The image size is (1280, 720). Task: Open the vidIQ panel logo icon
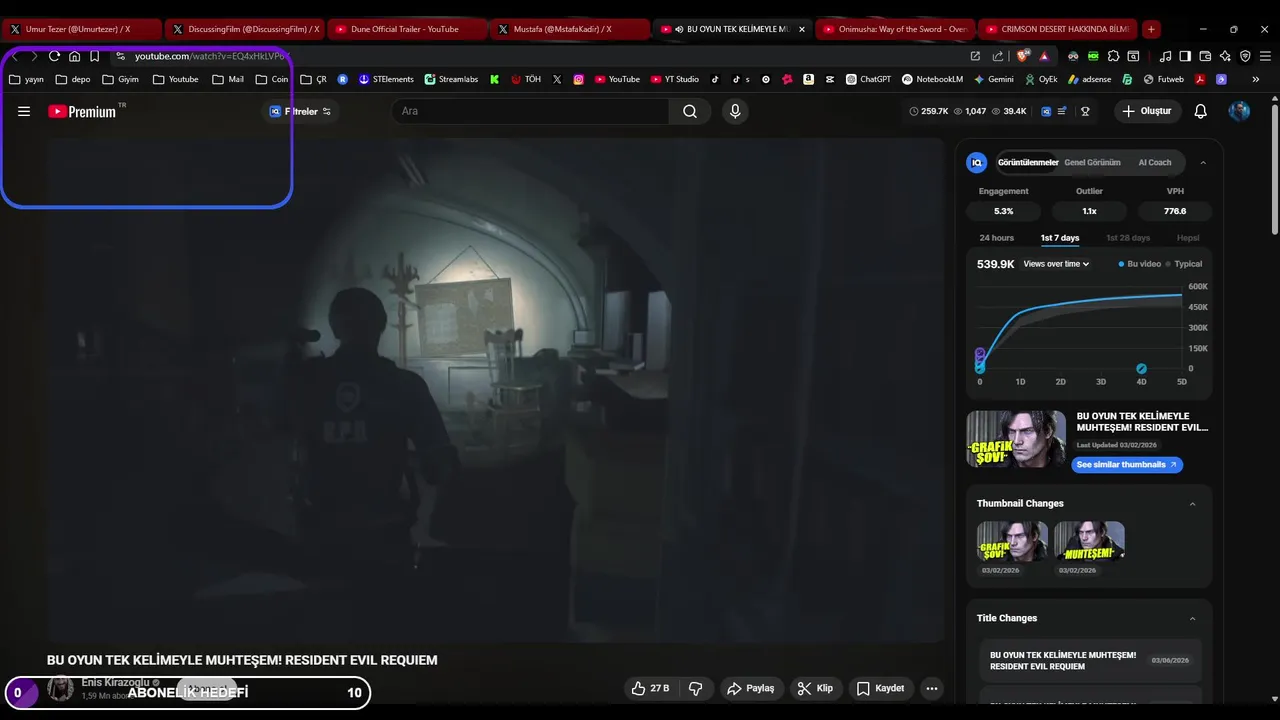click(x=977, y=162)
